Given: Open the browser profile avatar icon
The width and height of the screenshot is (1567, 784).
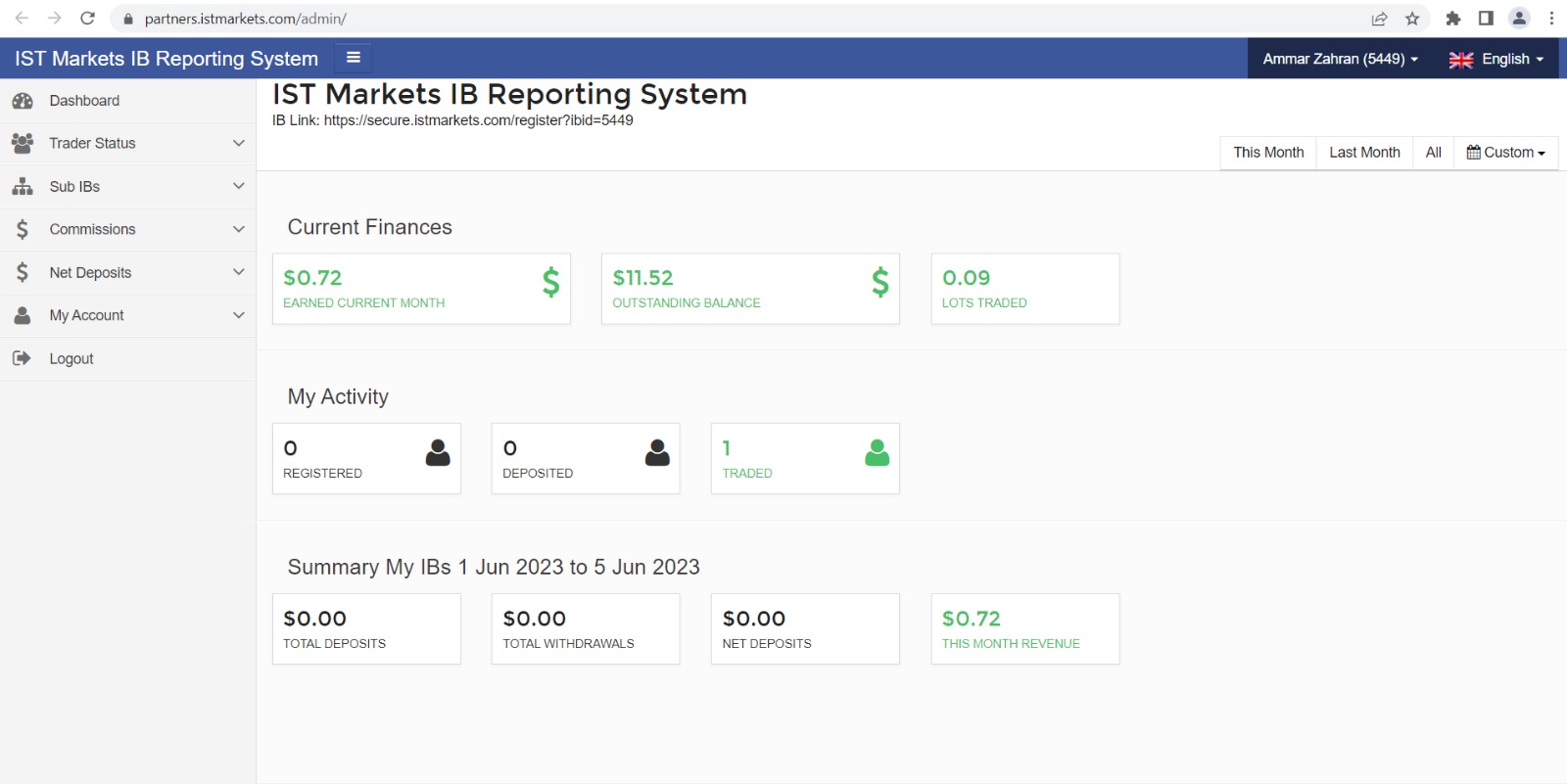Looking at the screenshot, I should tap(1519, 18).
